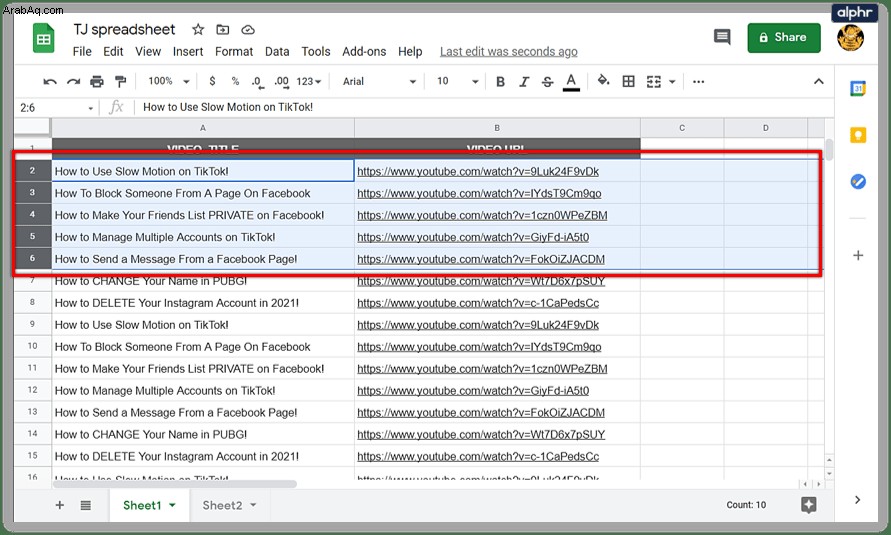Open the fill color picker
Screen dimensions: 891x535
point(603,81)
